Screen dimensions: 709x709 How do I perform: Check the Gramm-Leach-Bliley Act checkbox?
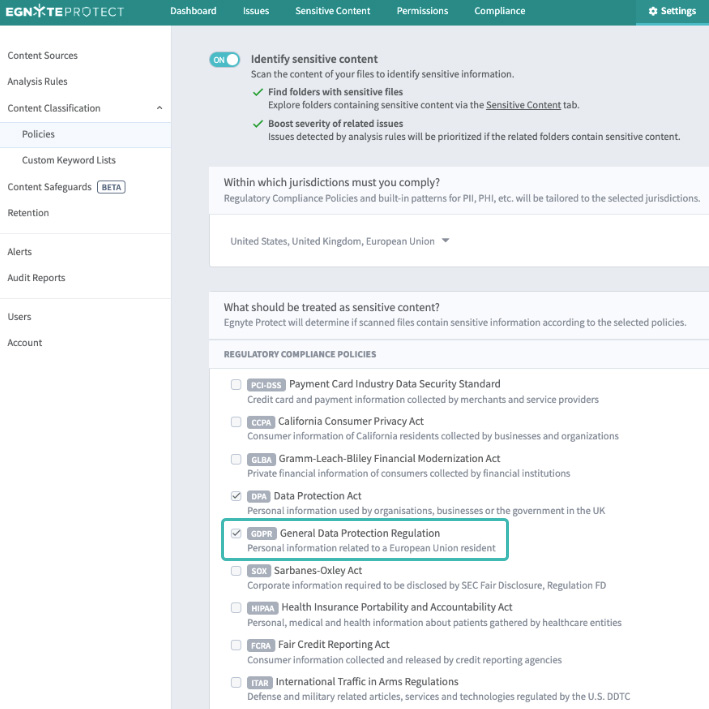pyautogui.click(x=236, y=459)
